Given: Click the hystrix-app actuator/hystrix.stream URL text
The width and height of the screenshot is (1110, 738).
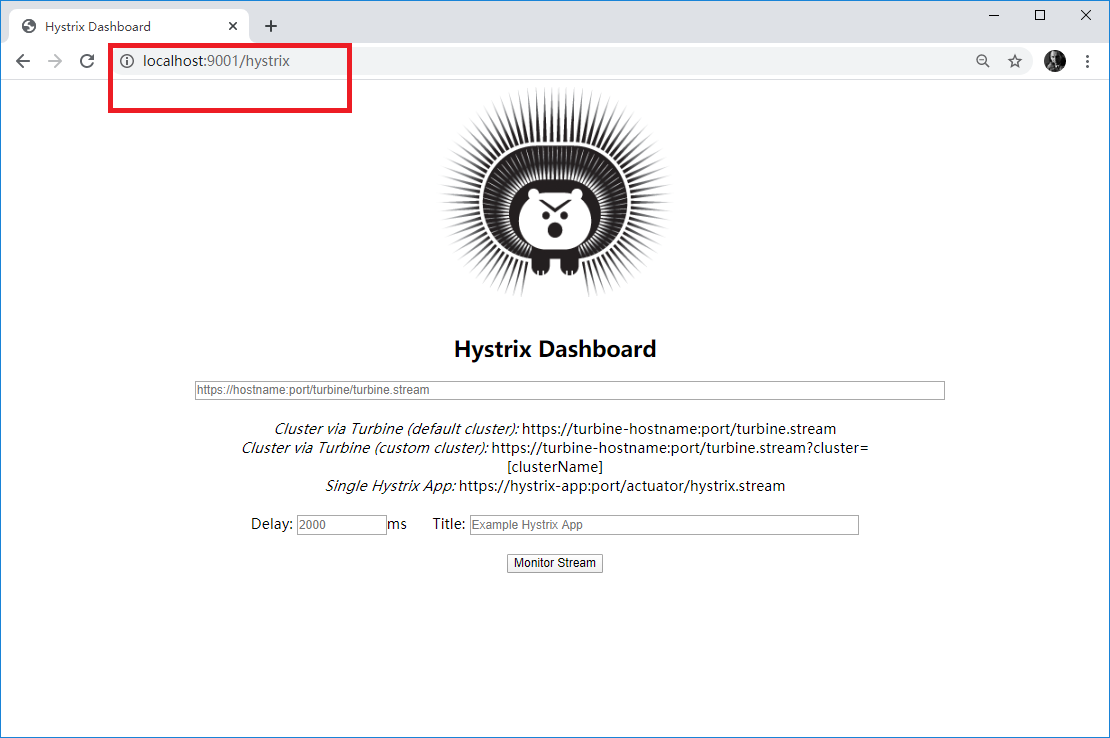Looking at the screenshot, I should (622, 486).
